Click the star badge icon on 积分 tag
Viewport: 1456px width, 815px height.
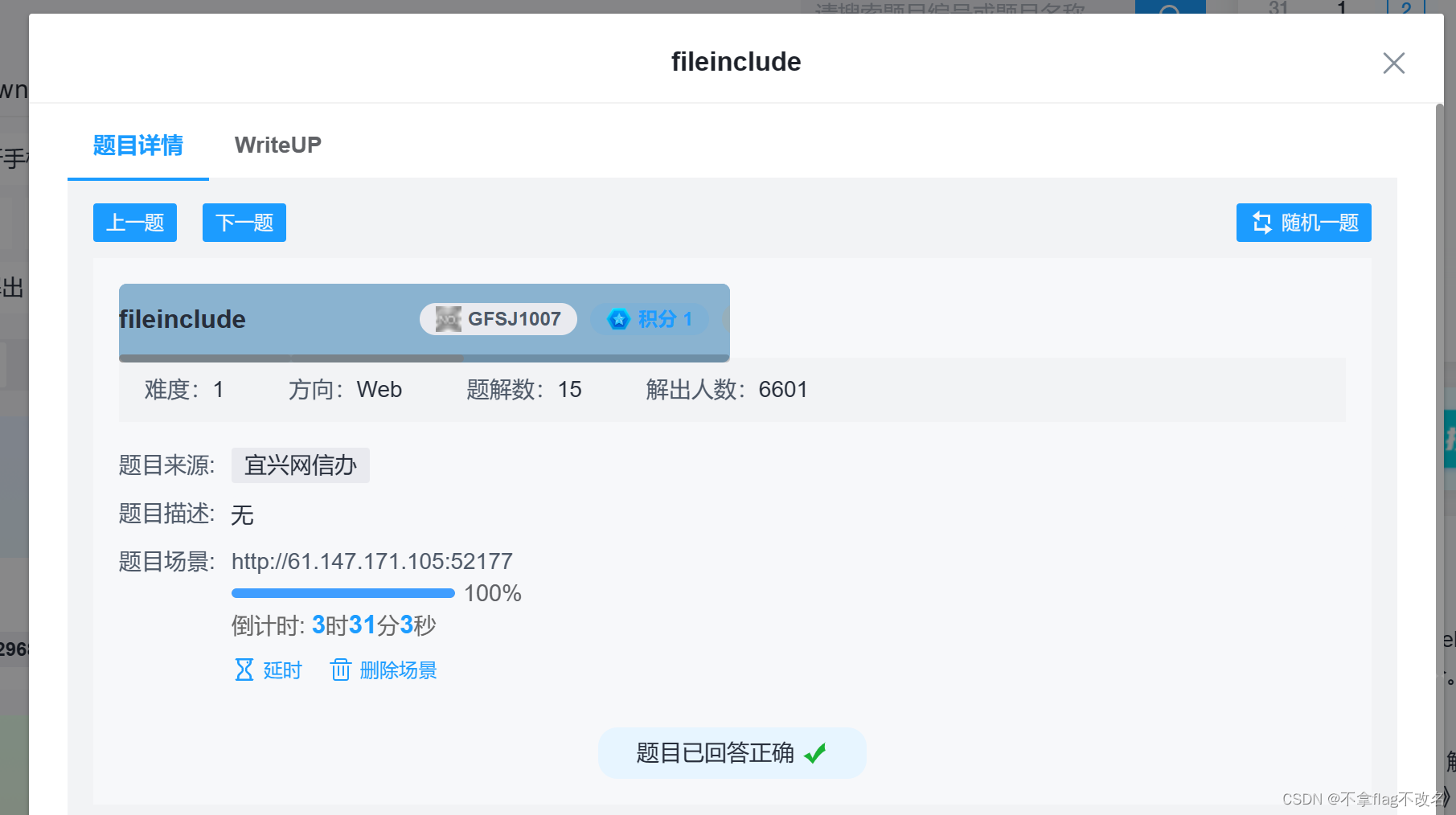point(618,319)
